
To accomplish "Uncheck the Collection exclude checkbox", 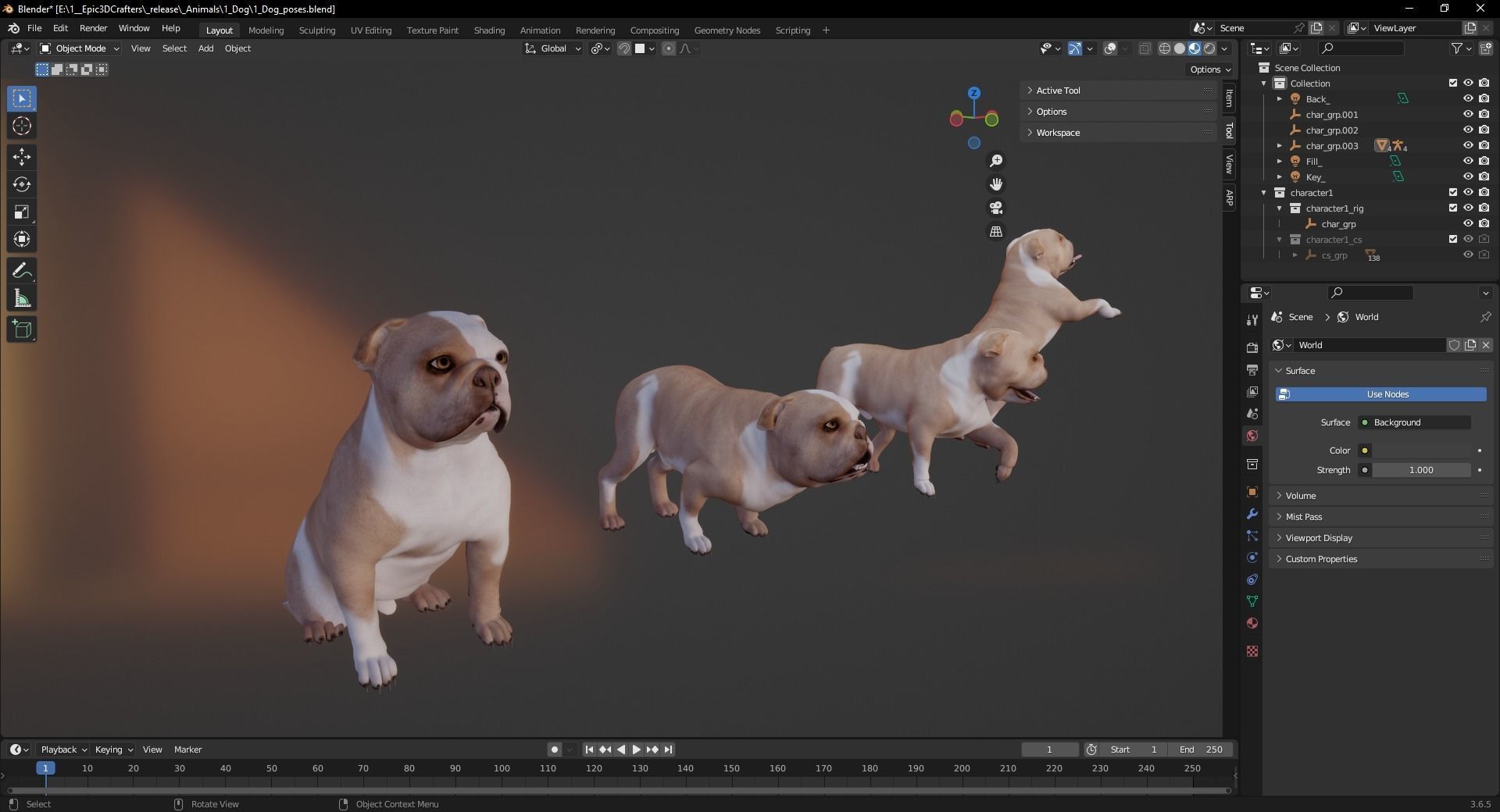I will [1453, 83].
